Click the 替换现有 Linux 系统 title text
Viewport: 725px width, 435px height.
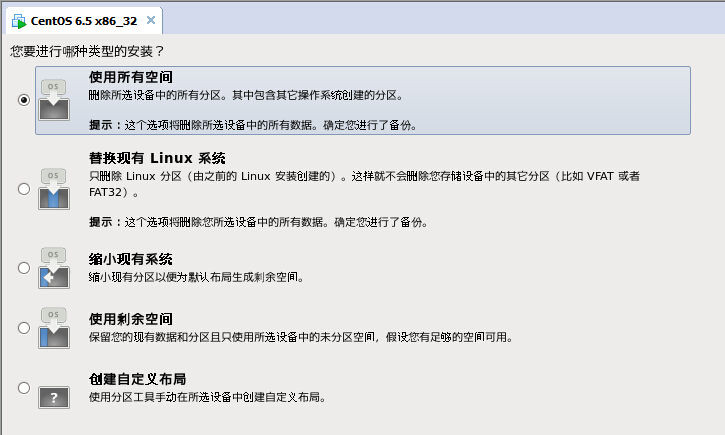157,158
